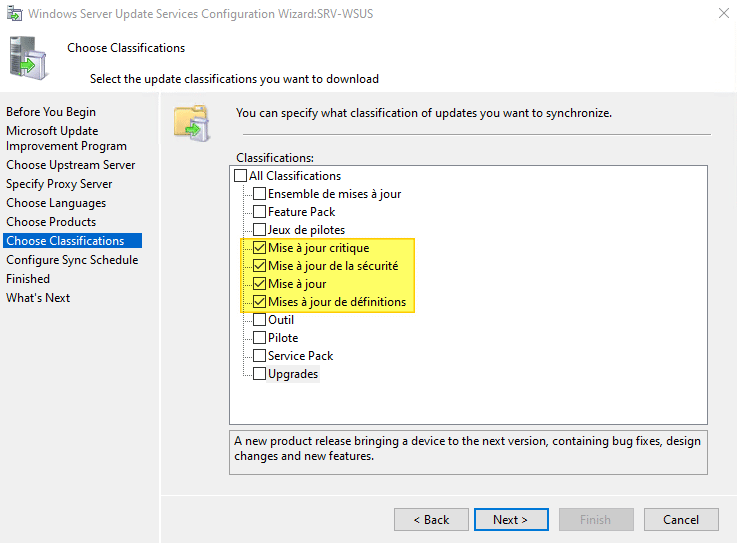Click the All Classifications label
Image resolution: width=737 pixels, height=543 pixels.
[295, 176]
